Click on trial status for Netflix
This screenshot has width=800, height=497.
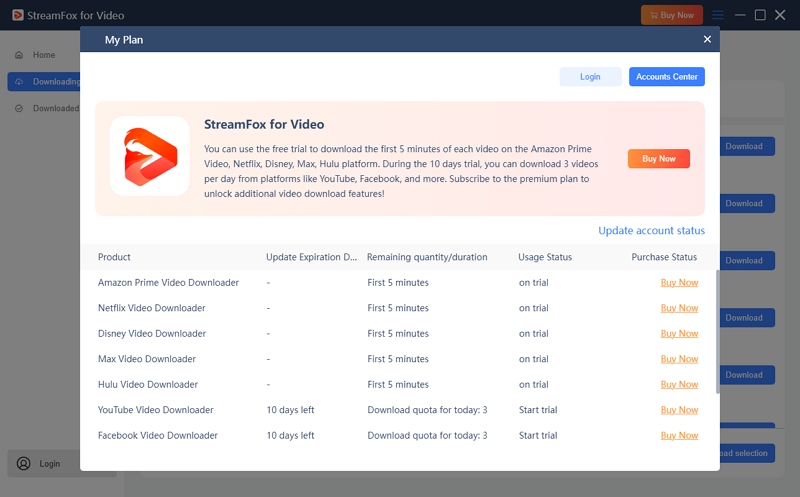[534, 308]
